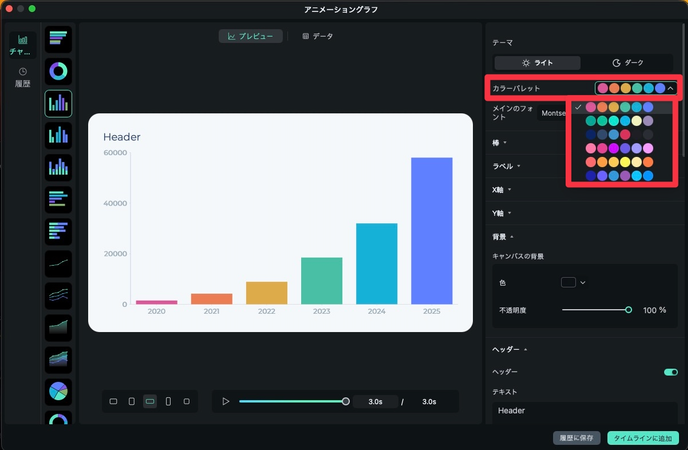Switch to the プレビュー tab
Viewport: 688px width, 450px height.
tap(250, 36)
